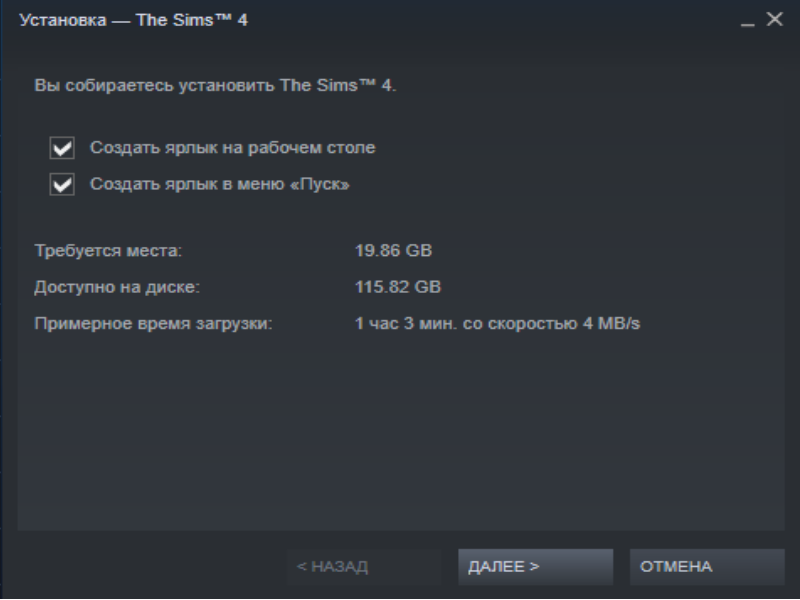The image size is (800, 600).
Task: Close the Sims 4 install dialog
Action: pos(774,19)
